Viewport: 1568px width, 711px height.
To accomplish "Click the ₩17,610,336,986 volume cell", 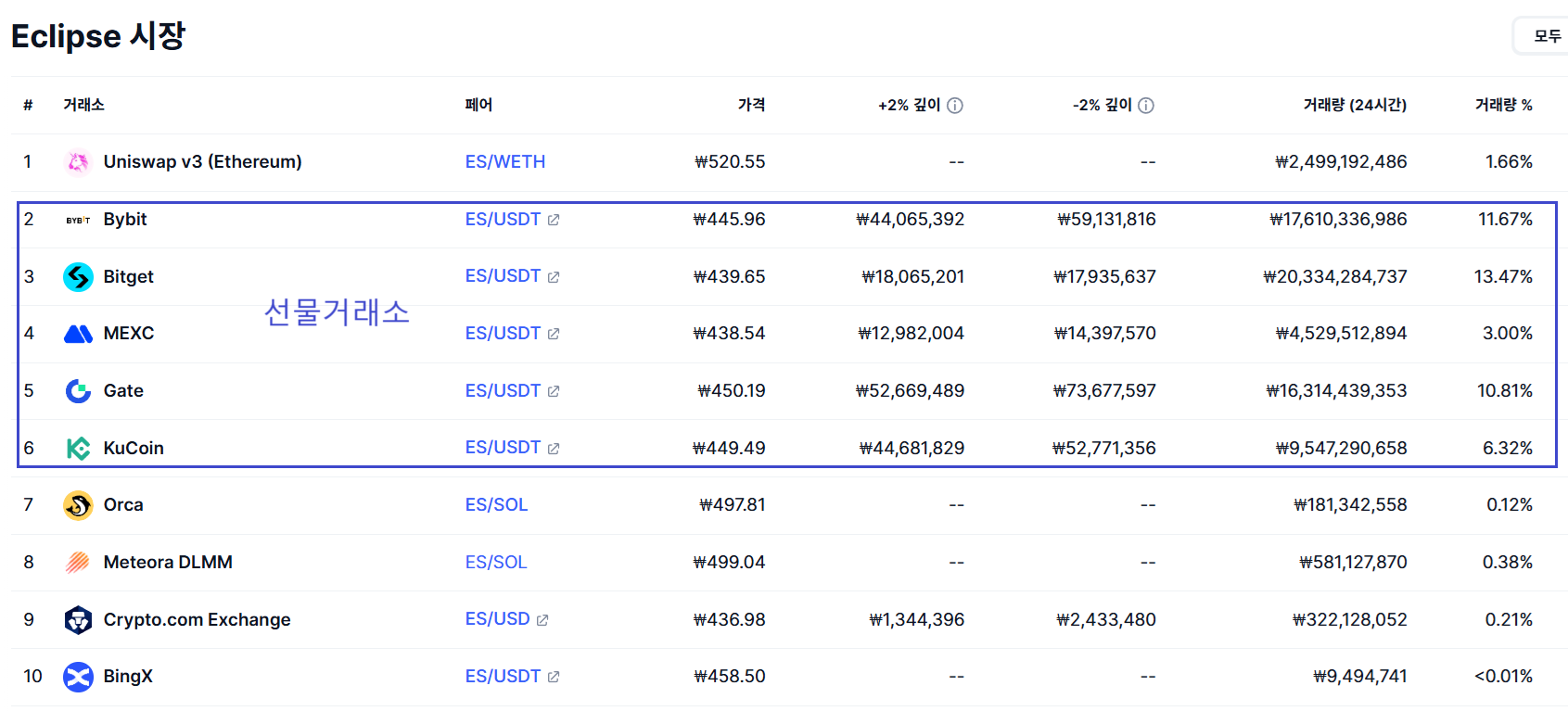I will click(x=1339, y=219).
